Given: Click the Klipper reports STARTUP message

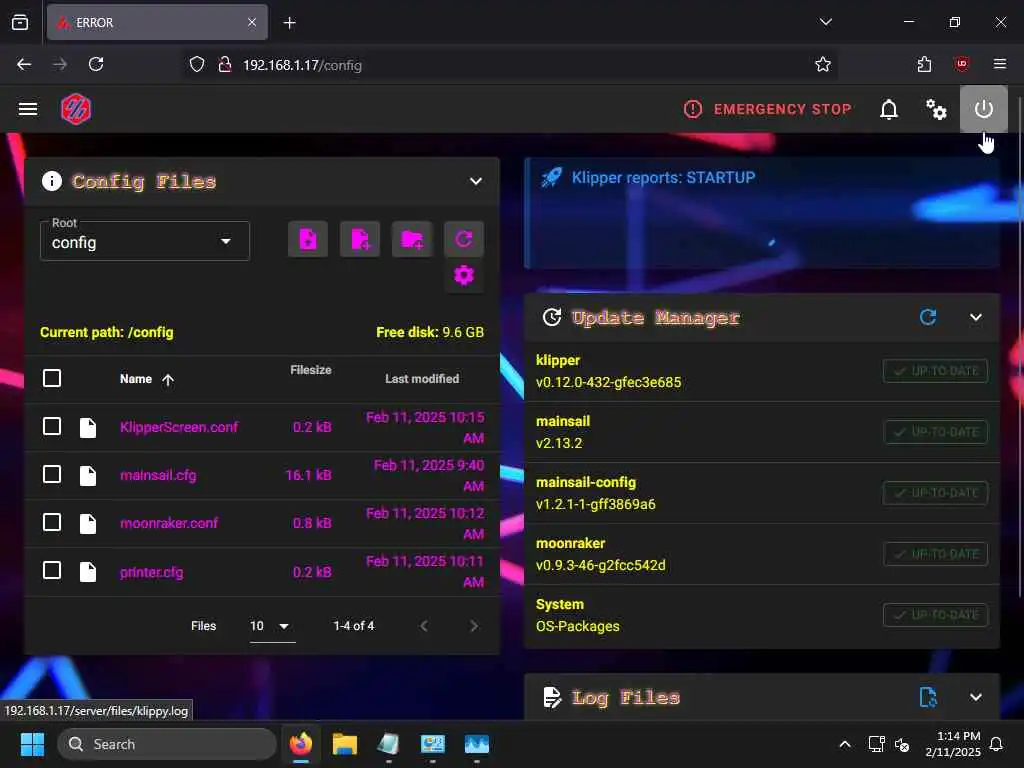Looking at the screenshot, I should click(x=663, y=178).
